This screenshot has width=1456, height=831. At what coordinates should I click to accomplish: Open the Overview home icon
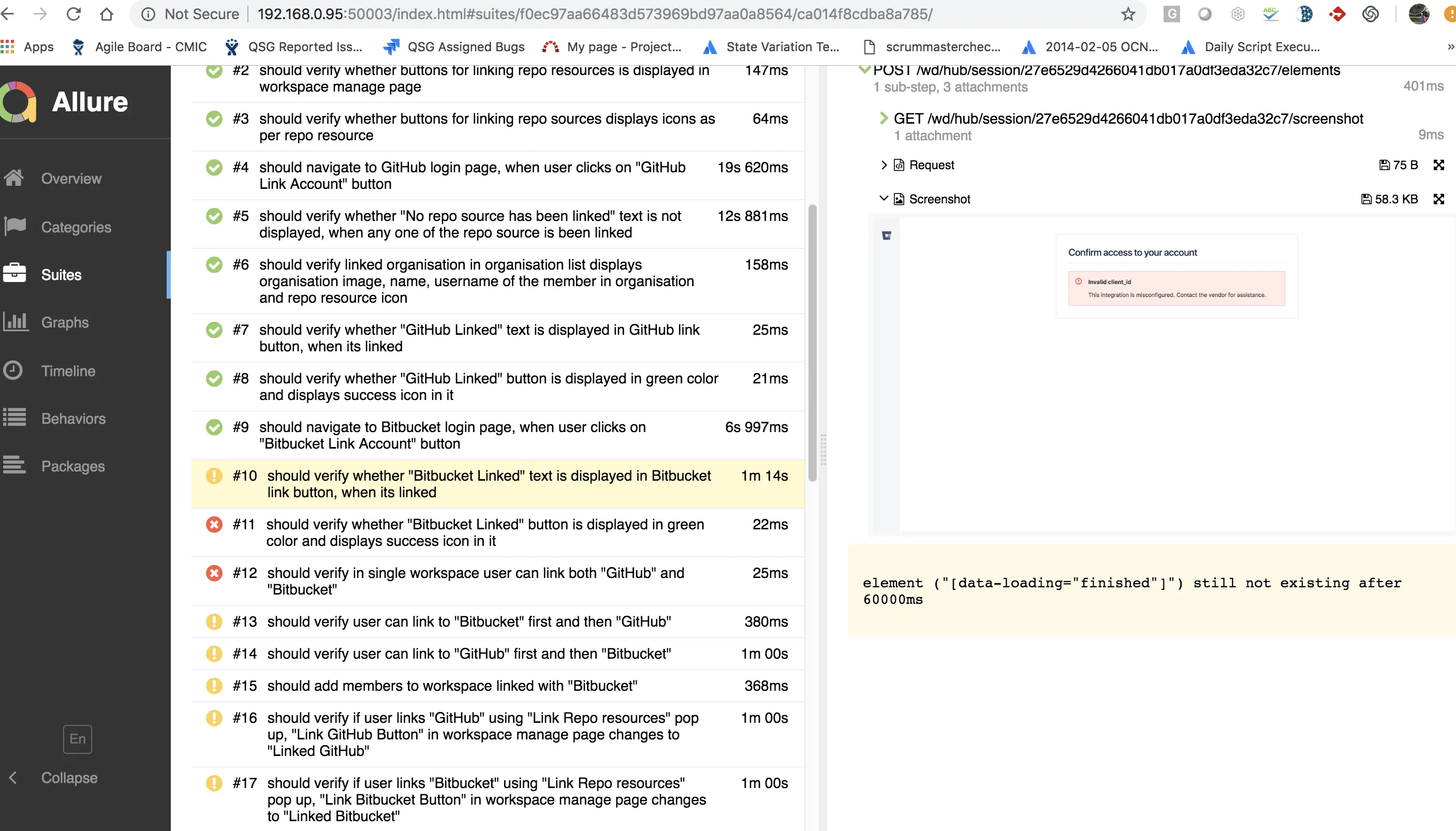pyautogui.click(x=13, y=178)
